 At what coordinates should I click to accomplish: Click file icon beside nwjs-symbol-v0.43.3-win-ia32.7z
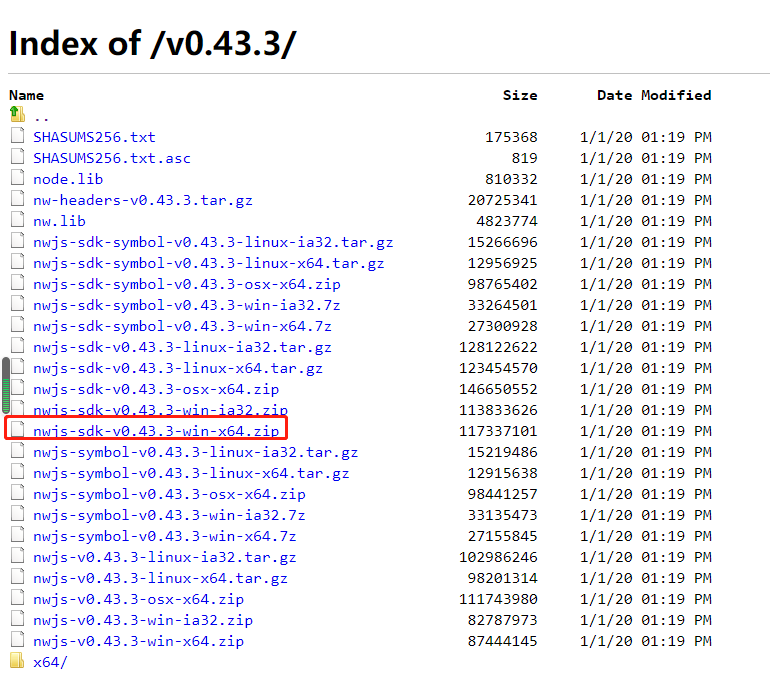tap(18, 513)
